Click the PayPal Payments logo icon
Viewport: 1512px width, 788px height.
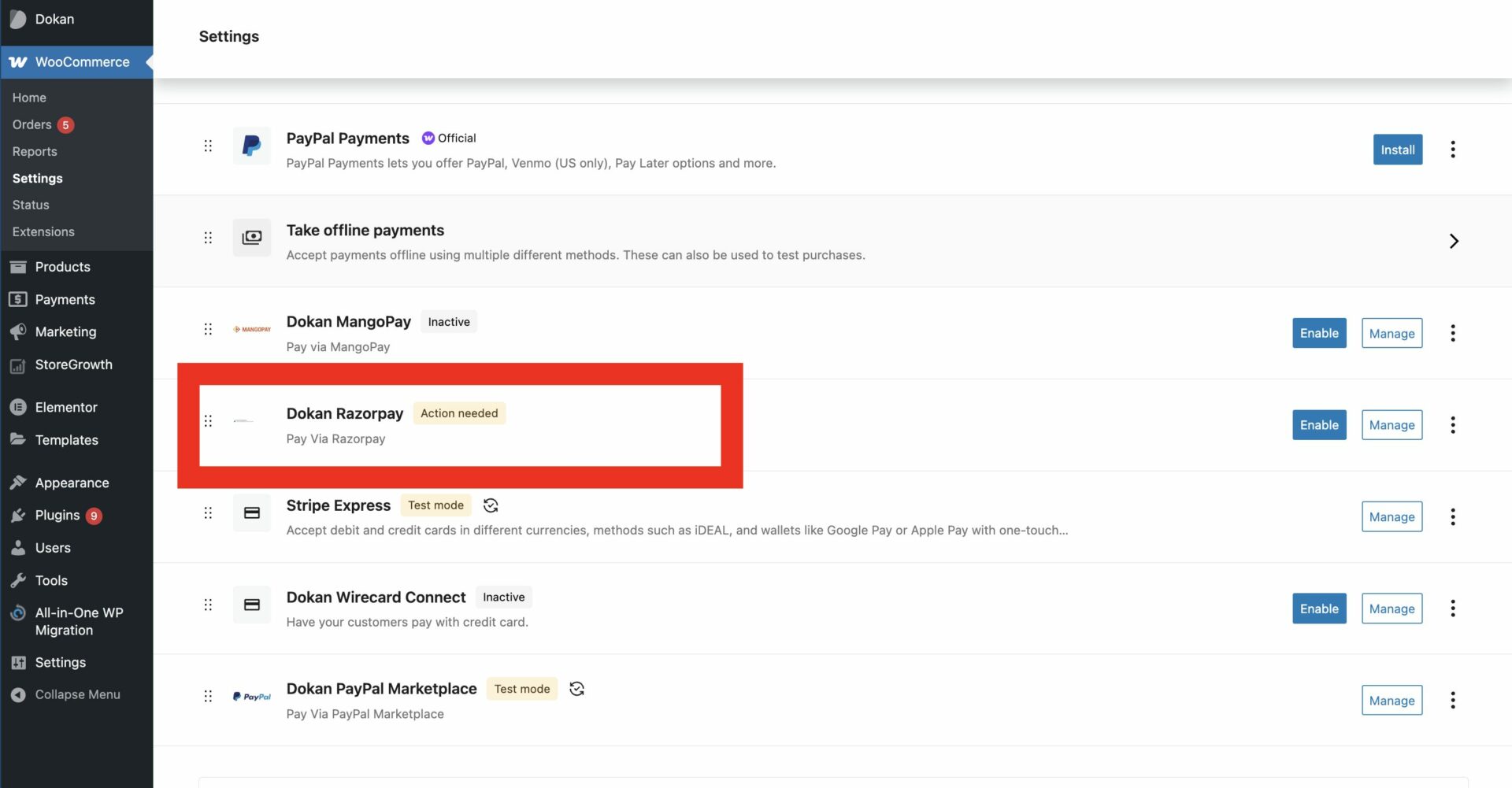(251, 146)
